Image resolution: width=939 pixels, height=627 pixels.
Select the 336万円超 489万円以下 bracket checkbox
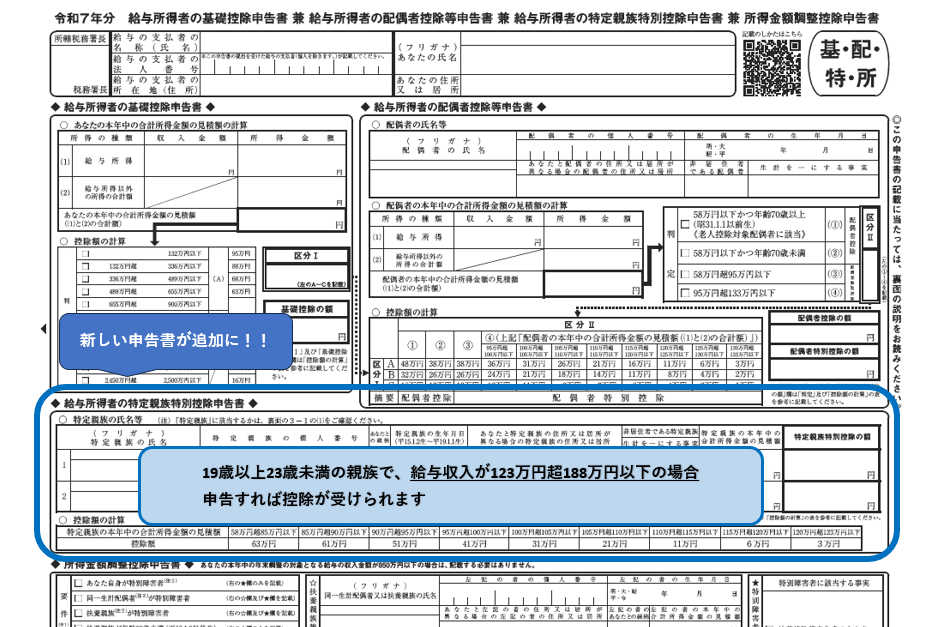pyautogui.click(x=85, y=279)
